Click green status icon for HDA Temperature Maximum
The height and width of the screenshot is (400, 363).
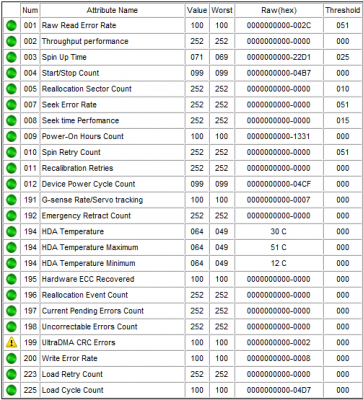click(x=11, y=247)
